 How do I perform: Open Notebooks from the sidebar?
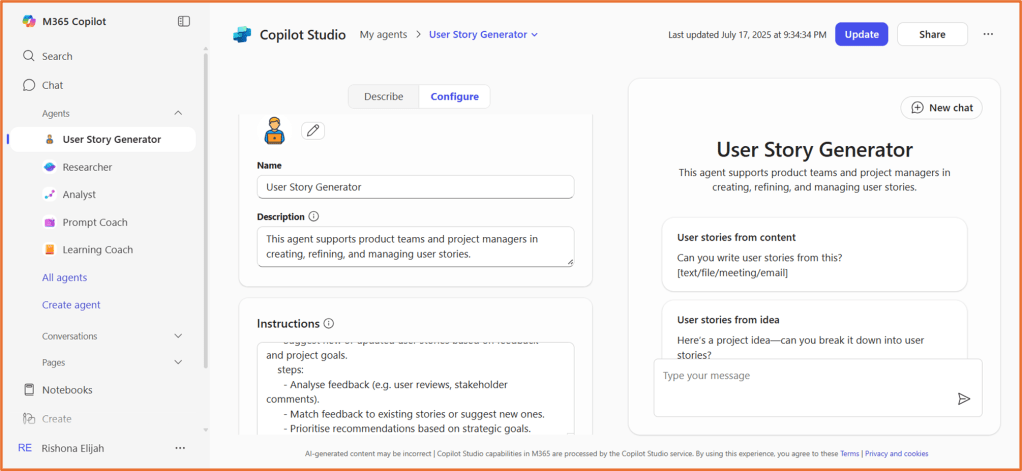[66, 390]
